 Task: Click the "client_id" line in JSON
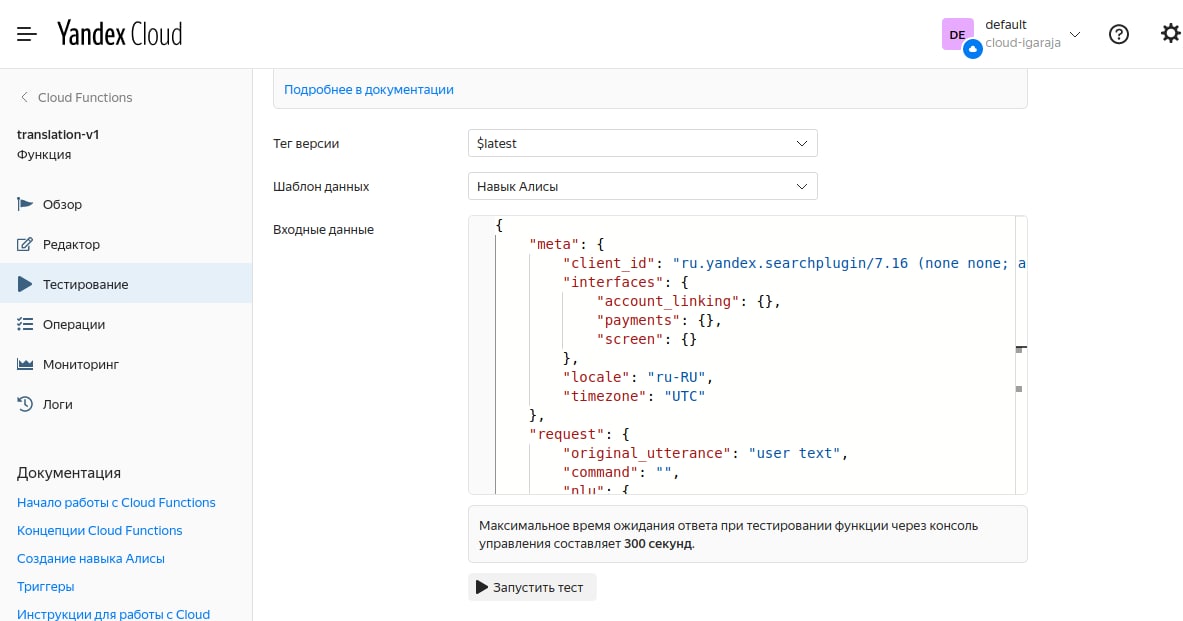(x=794, y=263)
